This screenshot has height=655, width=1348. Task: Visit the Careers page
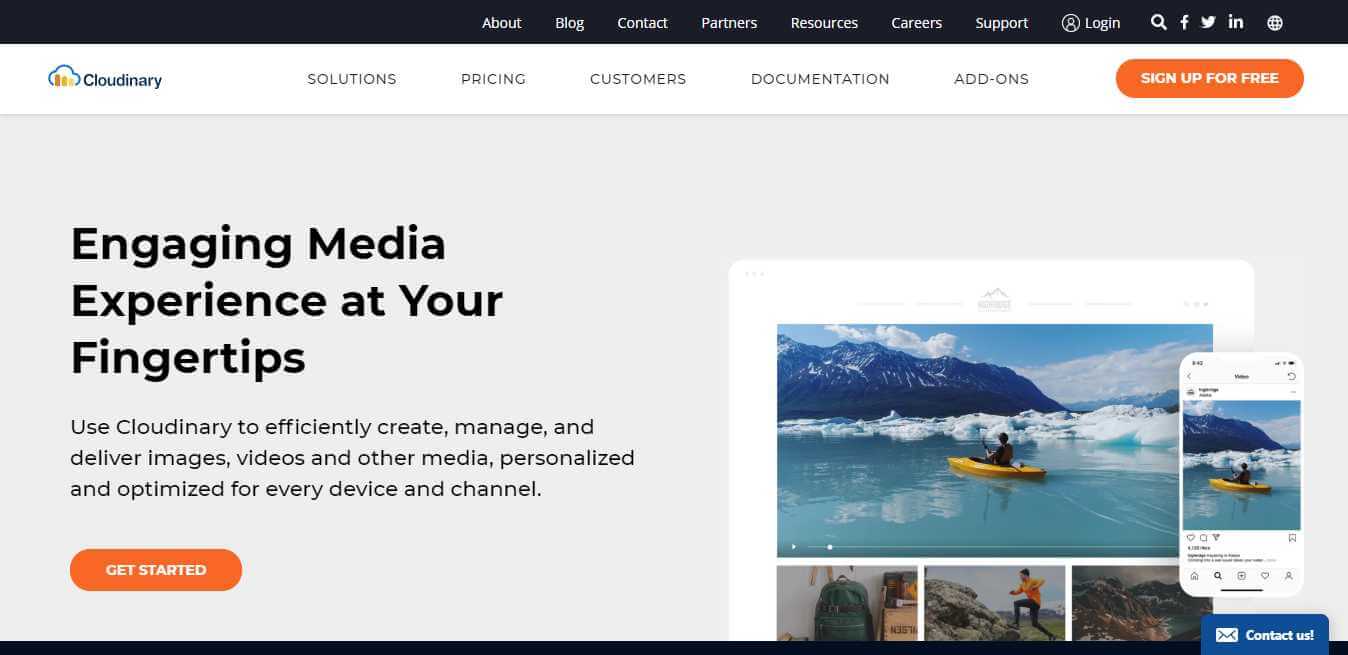(x=917, y=23)
